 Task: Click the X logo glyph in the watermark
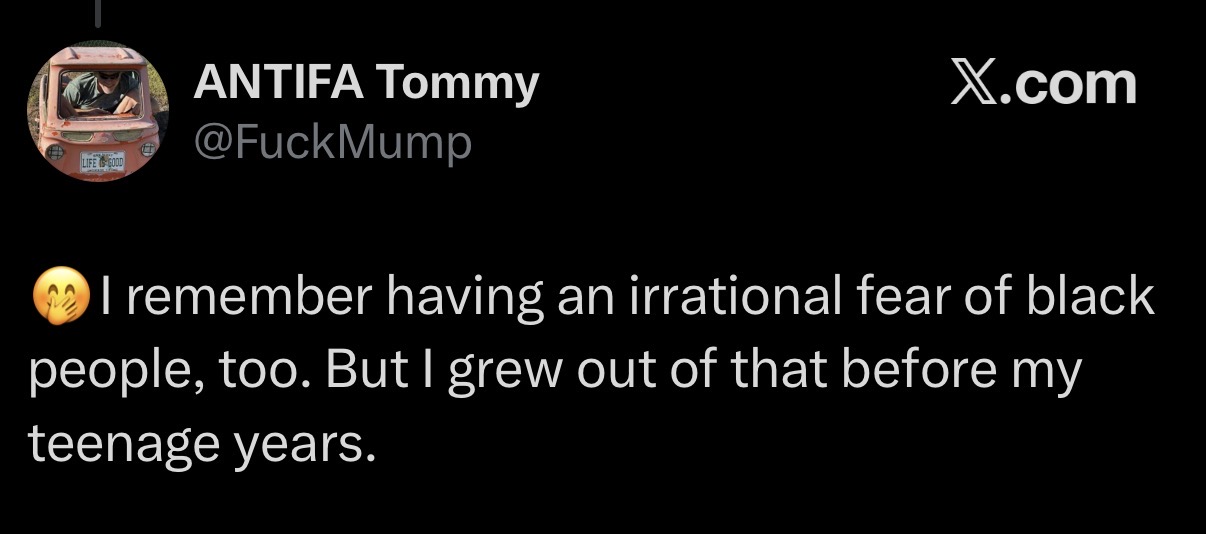click(x=975, y=85)
